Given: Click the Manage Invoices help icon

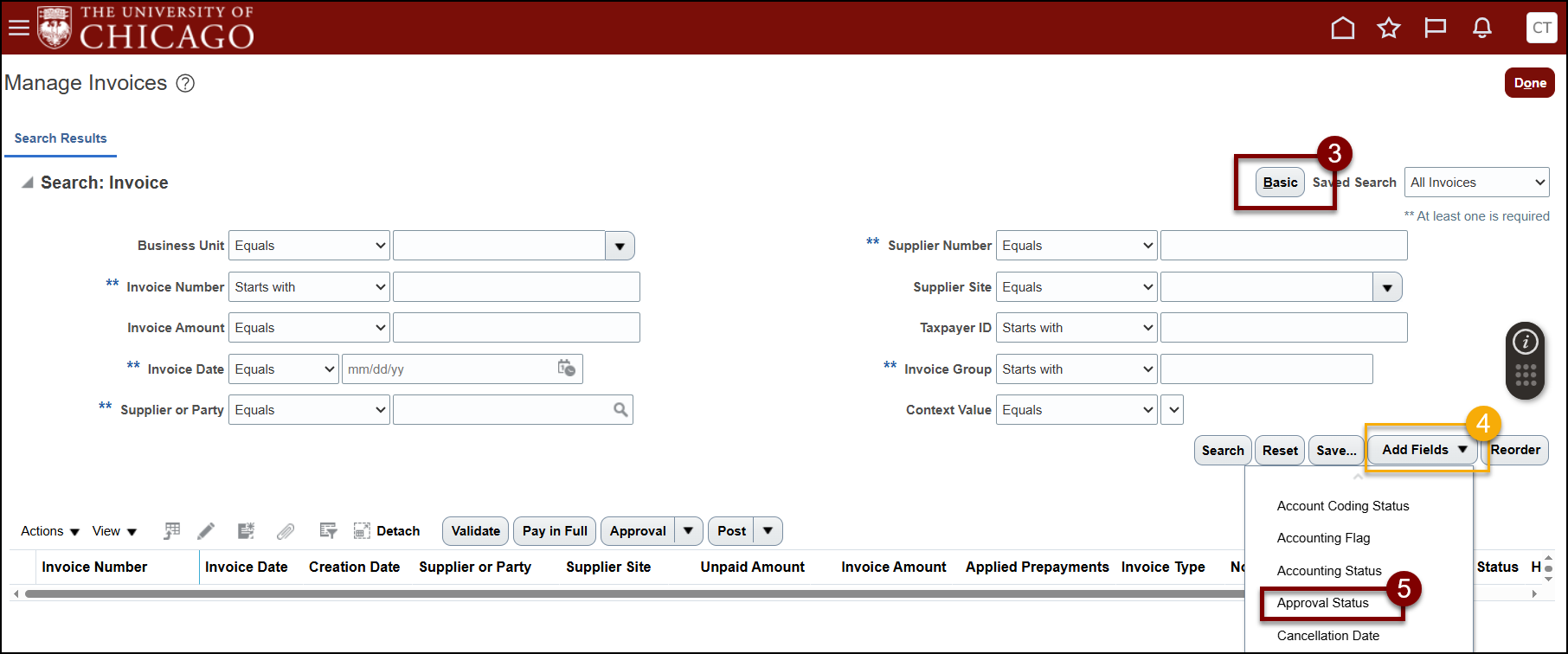Looking at the screenshot, I should pyautogui.click(x=185, y=84).
